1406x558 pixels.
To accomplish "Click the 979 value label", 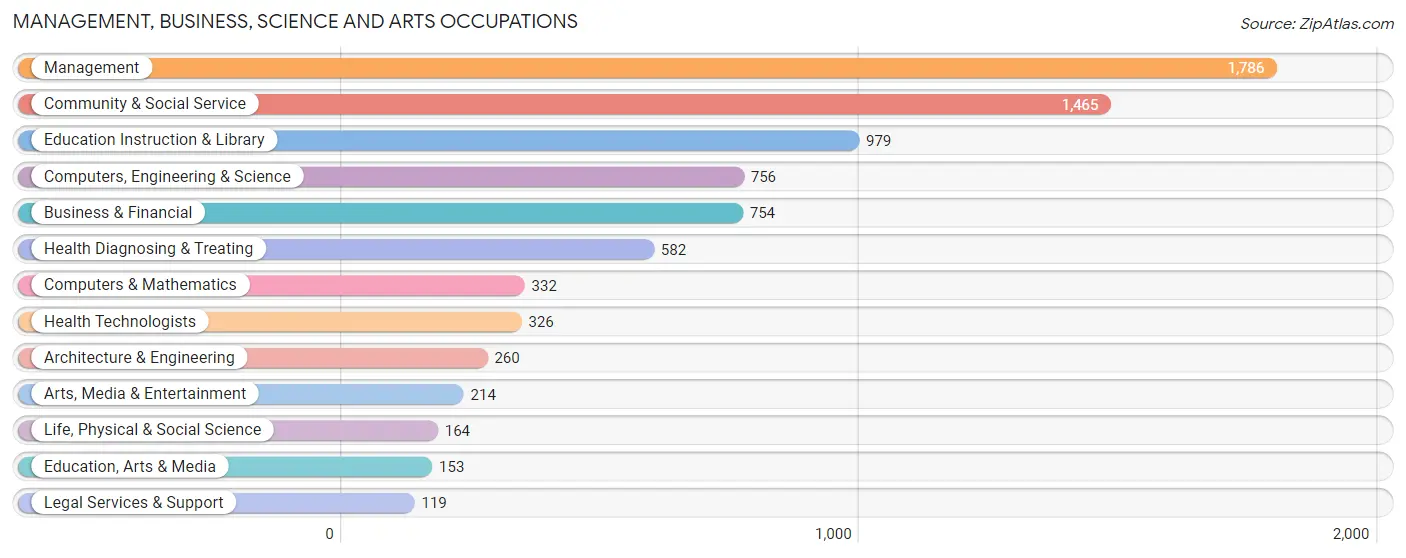I will 878,141.
